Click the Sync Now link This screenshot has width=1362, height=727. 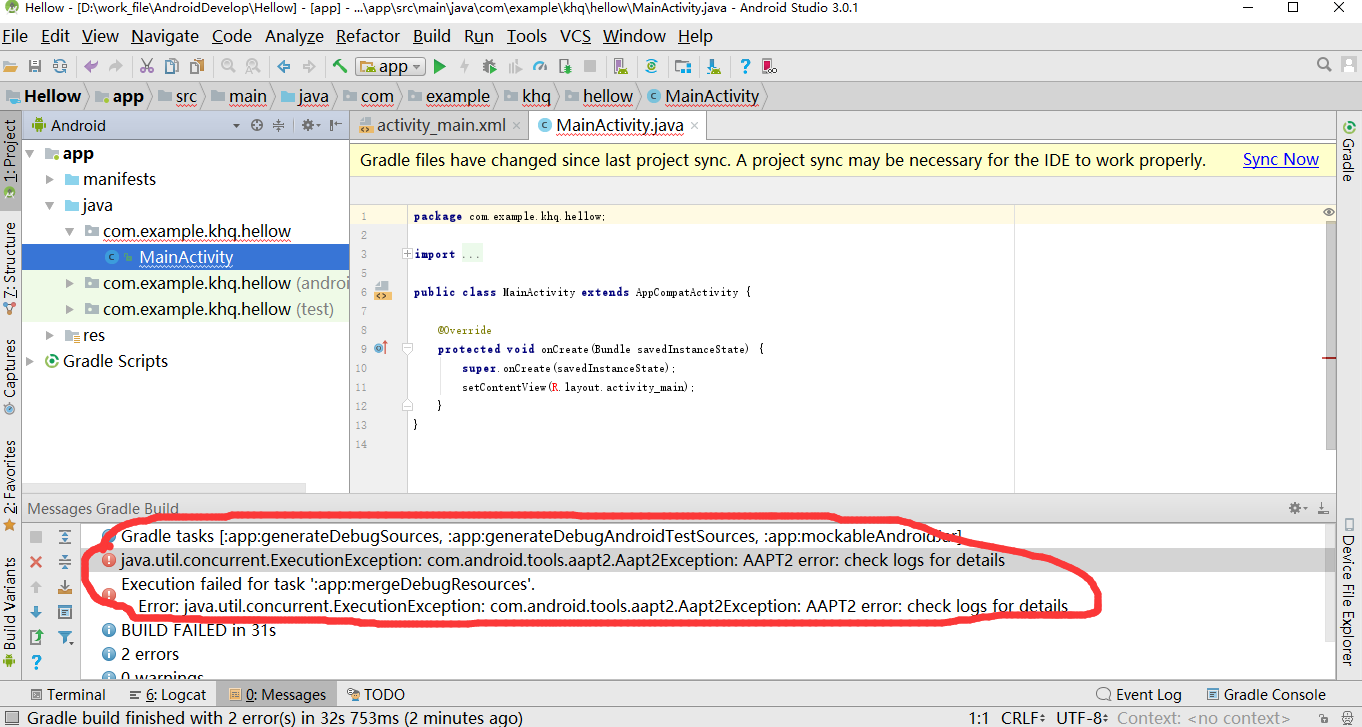click(1281, 160)
